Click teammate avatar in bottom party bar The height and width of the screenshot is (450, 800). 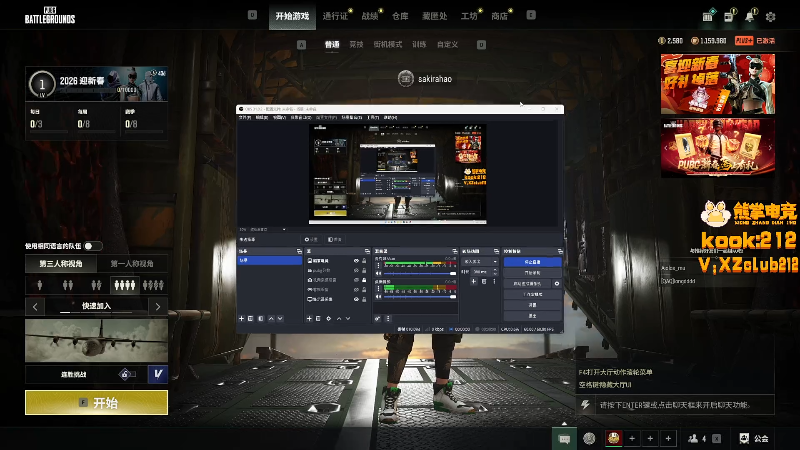tap(613, 438)
